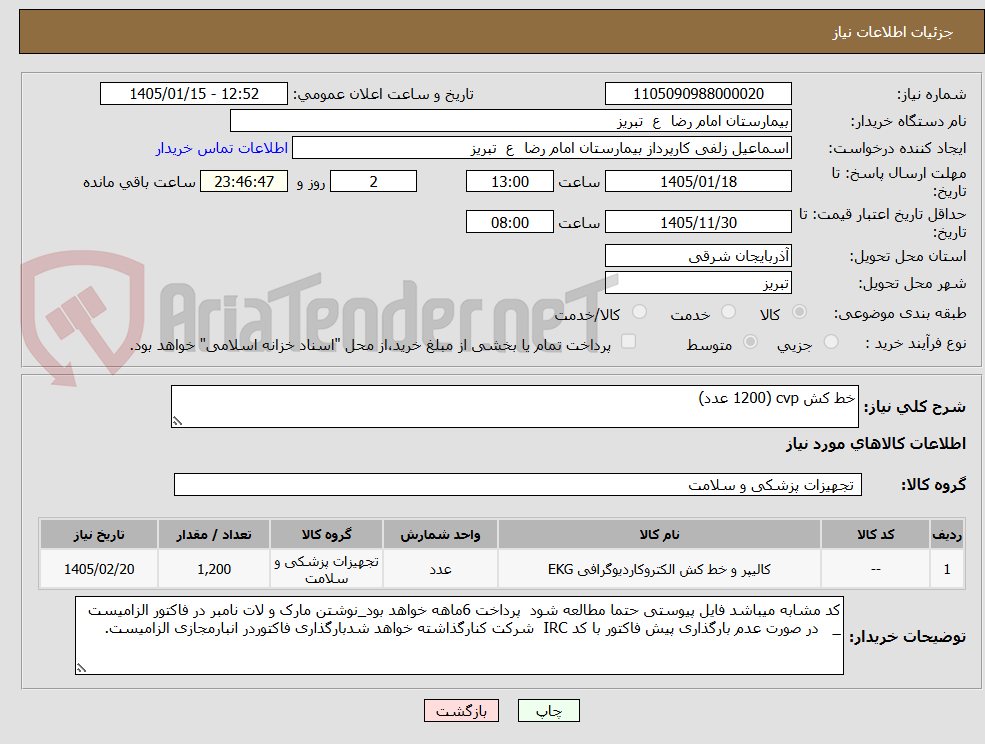The height and width of the screenshot is (744, 985).
Task: Click the گروه کالا column header
Action: 327,534
